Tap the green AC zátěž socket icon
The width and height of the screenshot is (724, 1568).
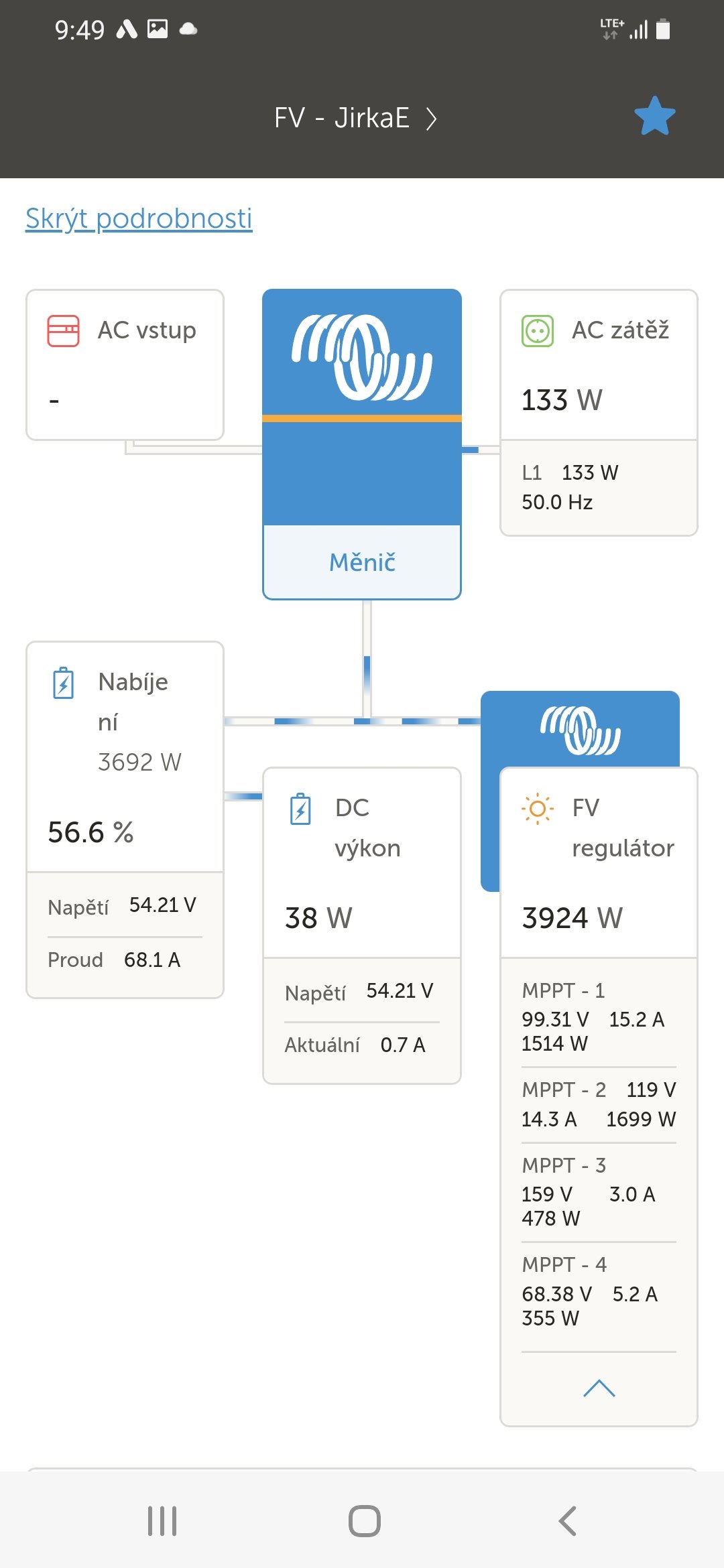click(x=537, y=331)
